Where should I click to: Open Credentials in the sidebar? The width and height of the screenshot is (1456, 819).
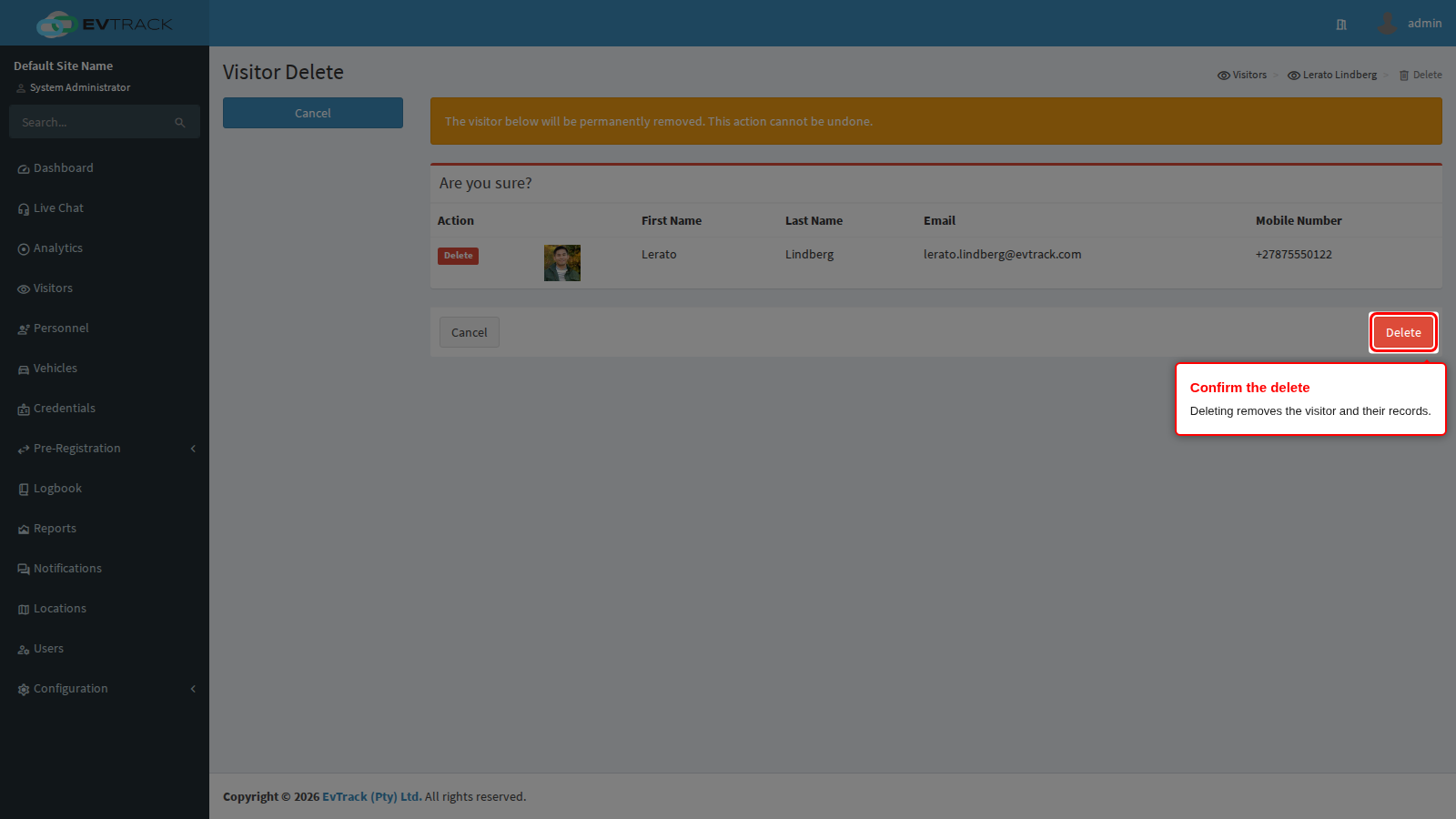pyautogui.click(x=105, y=409)
